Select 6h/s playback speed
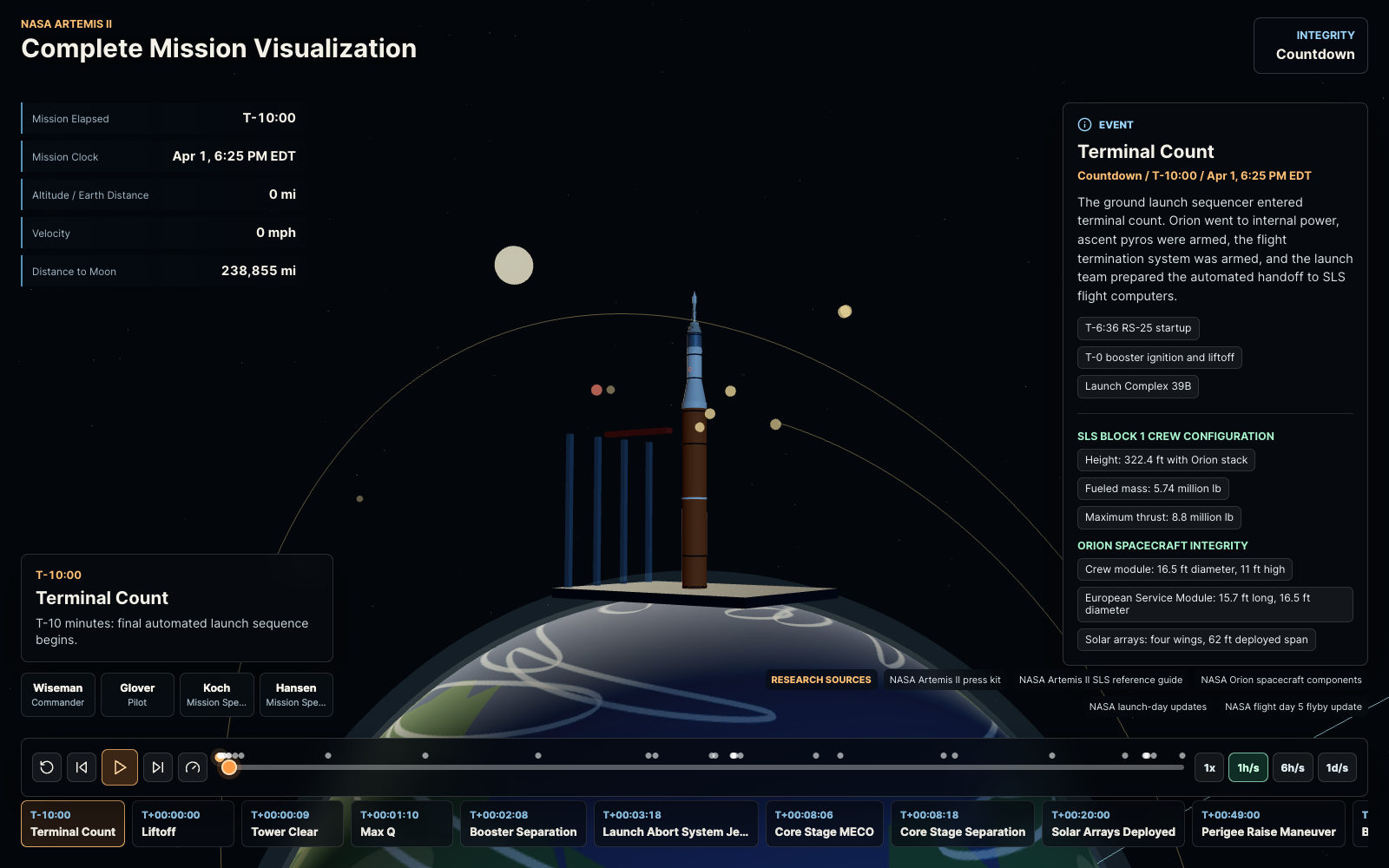The width and height of the screenshot is (1389, 868). [1293, 767]
